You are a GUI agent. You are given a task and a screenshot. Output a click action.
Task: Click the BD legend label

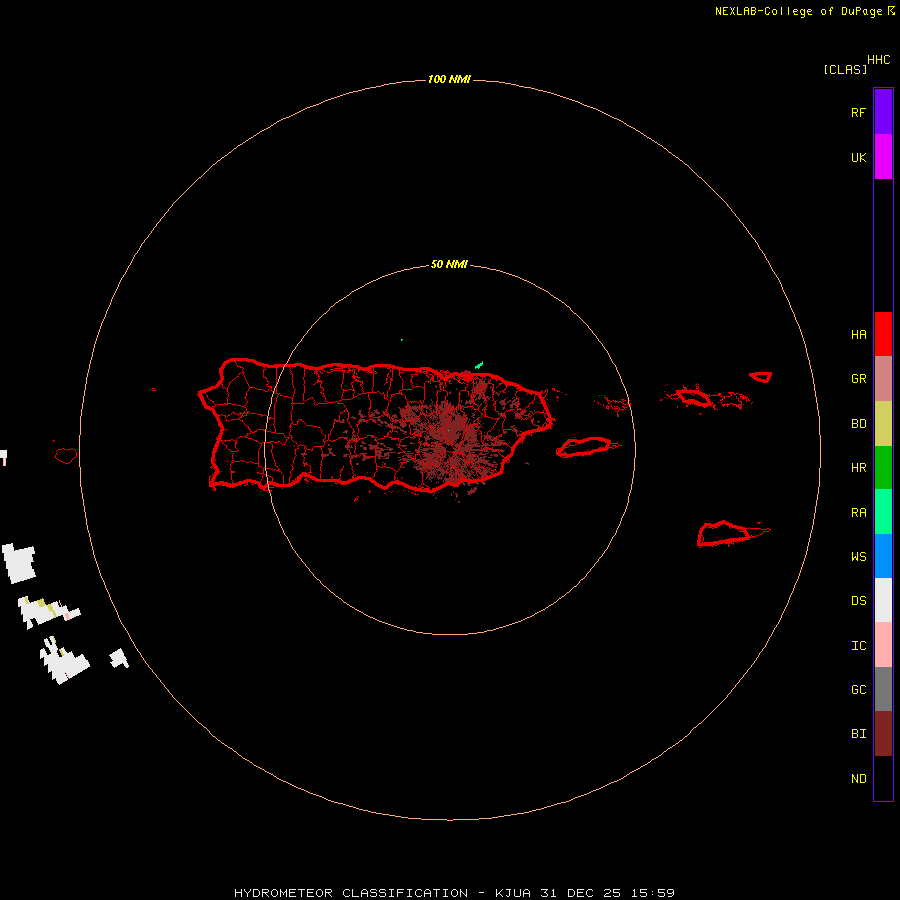pos(858,424)
